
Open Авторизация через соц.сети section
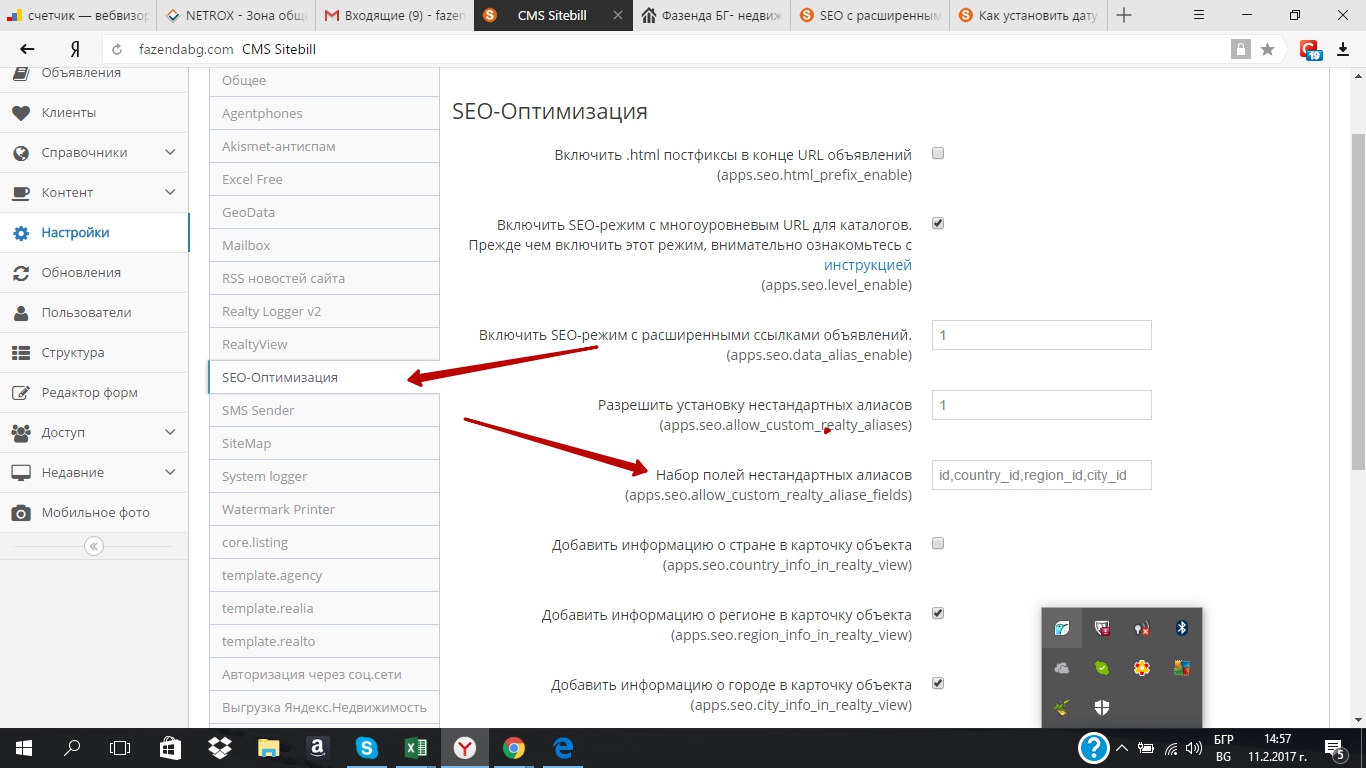click(324, 674)
